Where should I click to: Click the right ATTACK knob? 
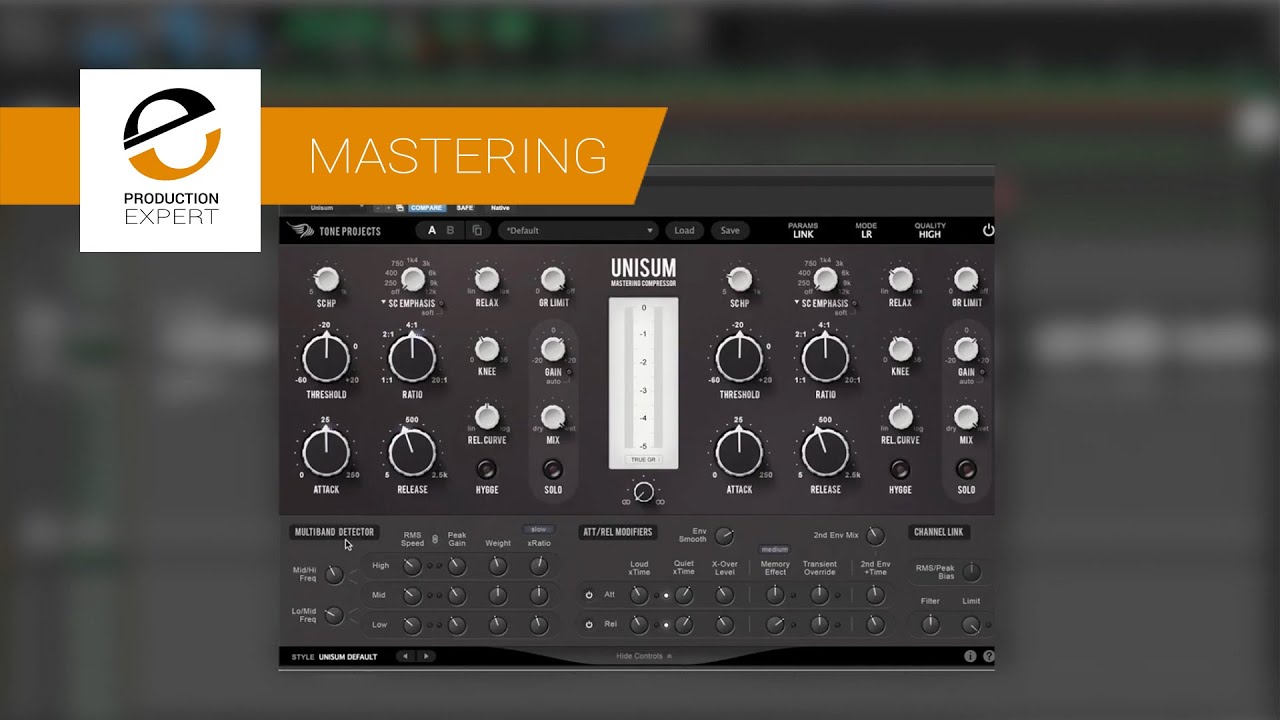pyautogui.click(x=739, y=453)
